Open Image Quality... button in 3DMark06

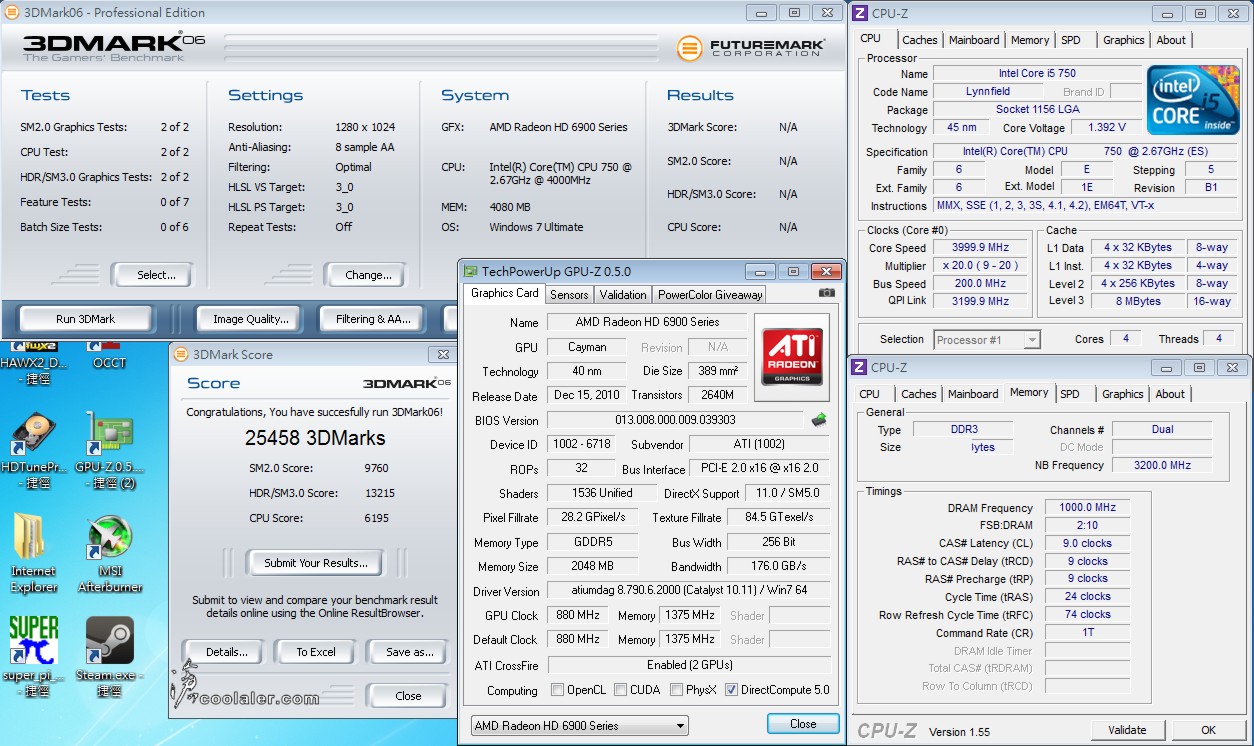250,319
